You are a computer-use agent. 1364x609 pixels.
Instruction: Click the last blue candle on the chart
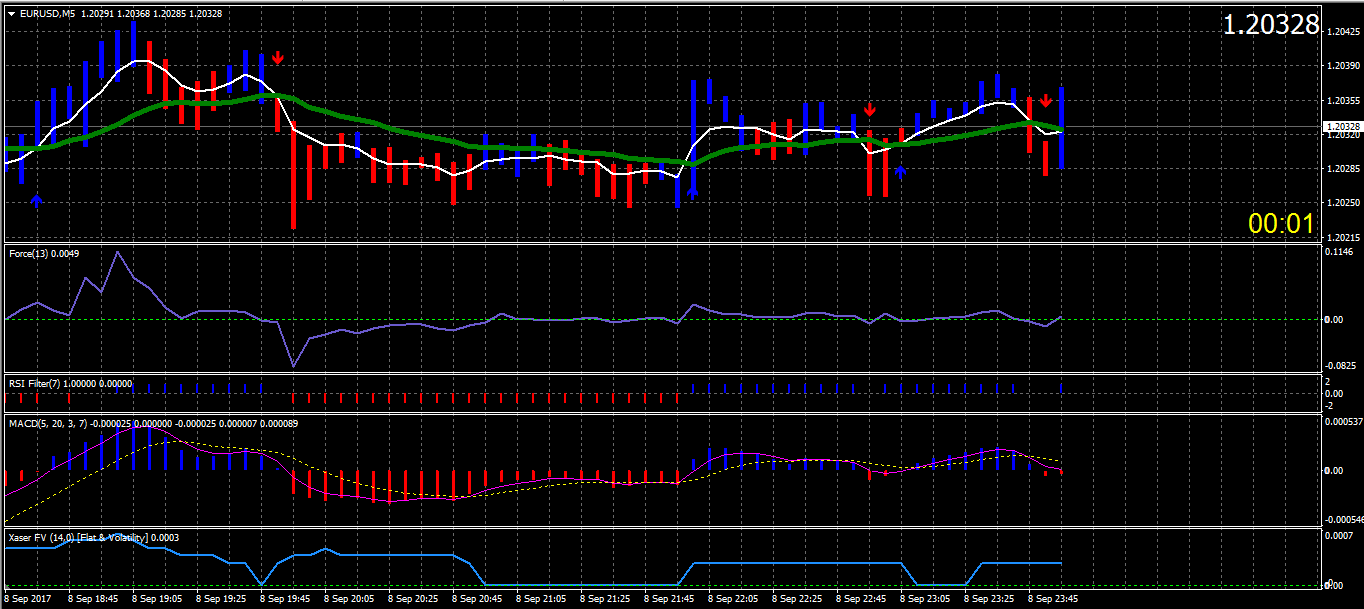click(x=1061, y=127)
